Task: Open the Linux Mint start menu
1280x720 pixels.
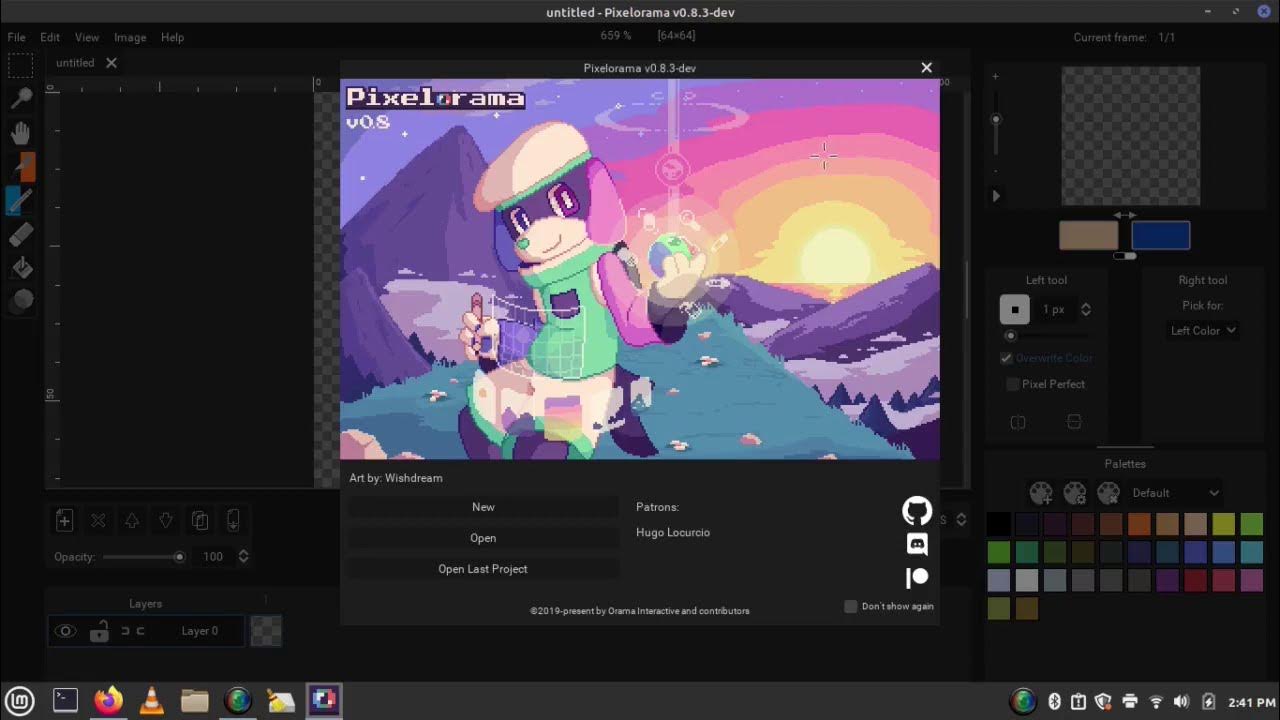Action: pyautogui.click(x=20, y=701)
